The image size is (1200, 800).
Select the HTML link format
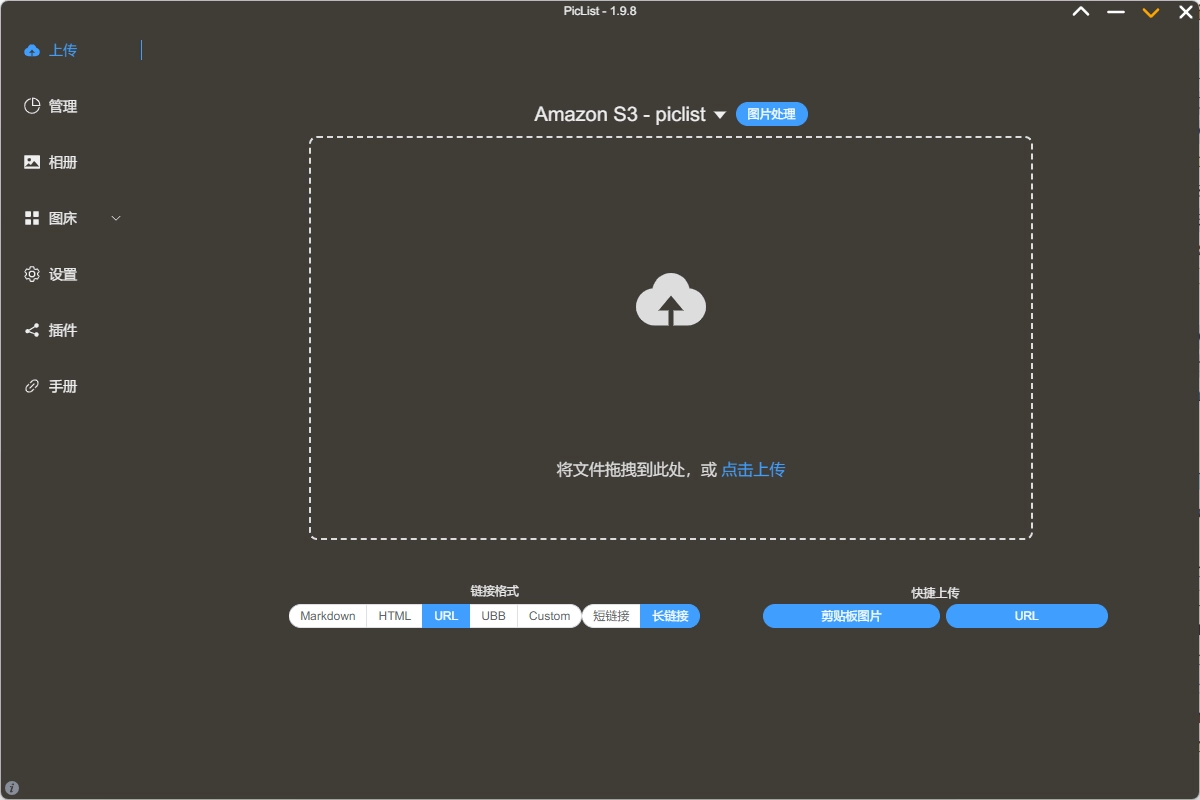(x=395, y=616)
